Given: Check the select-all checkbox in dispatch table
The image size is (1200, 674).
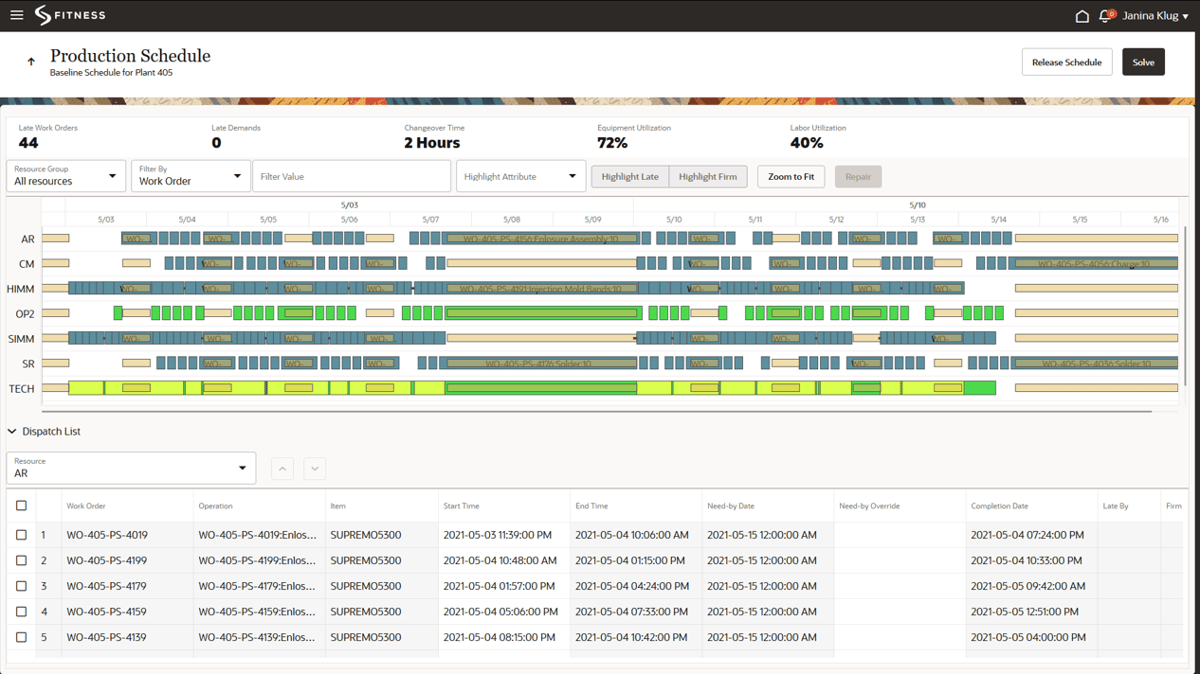Looking at the screenshot, I should pos(21,506).
